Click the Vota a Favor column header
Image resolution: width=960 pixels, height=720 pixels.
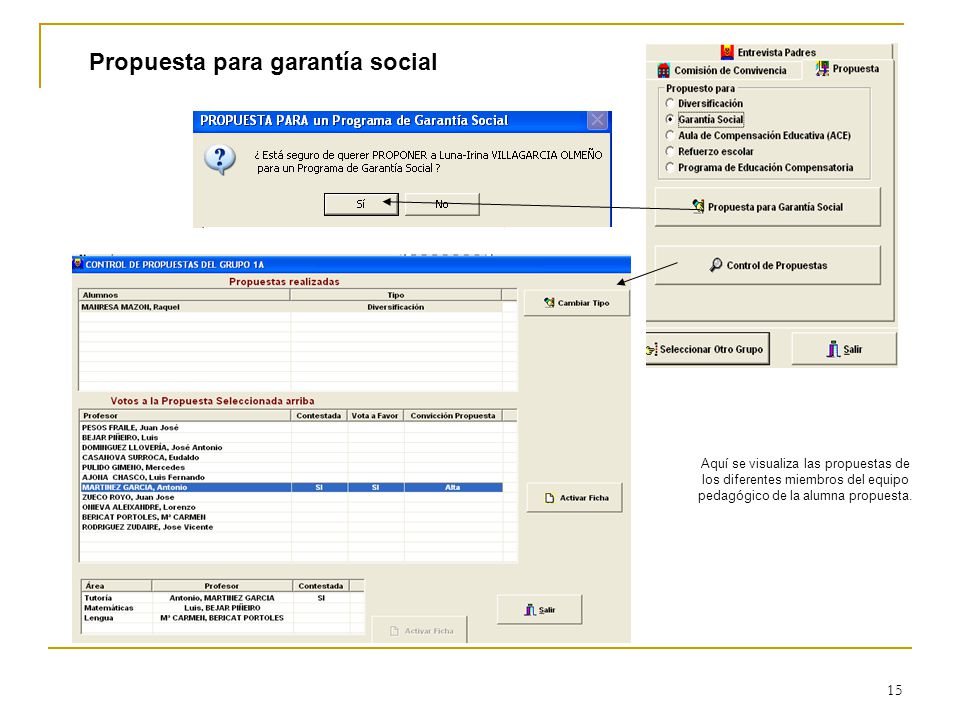(375, 416)
